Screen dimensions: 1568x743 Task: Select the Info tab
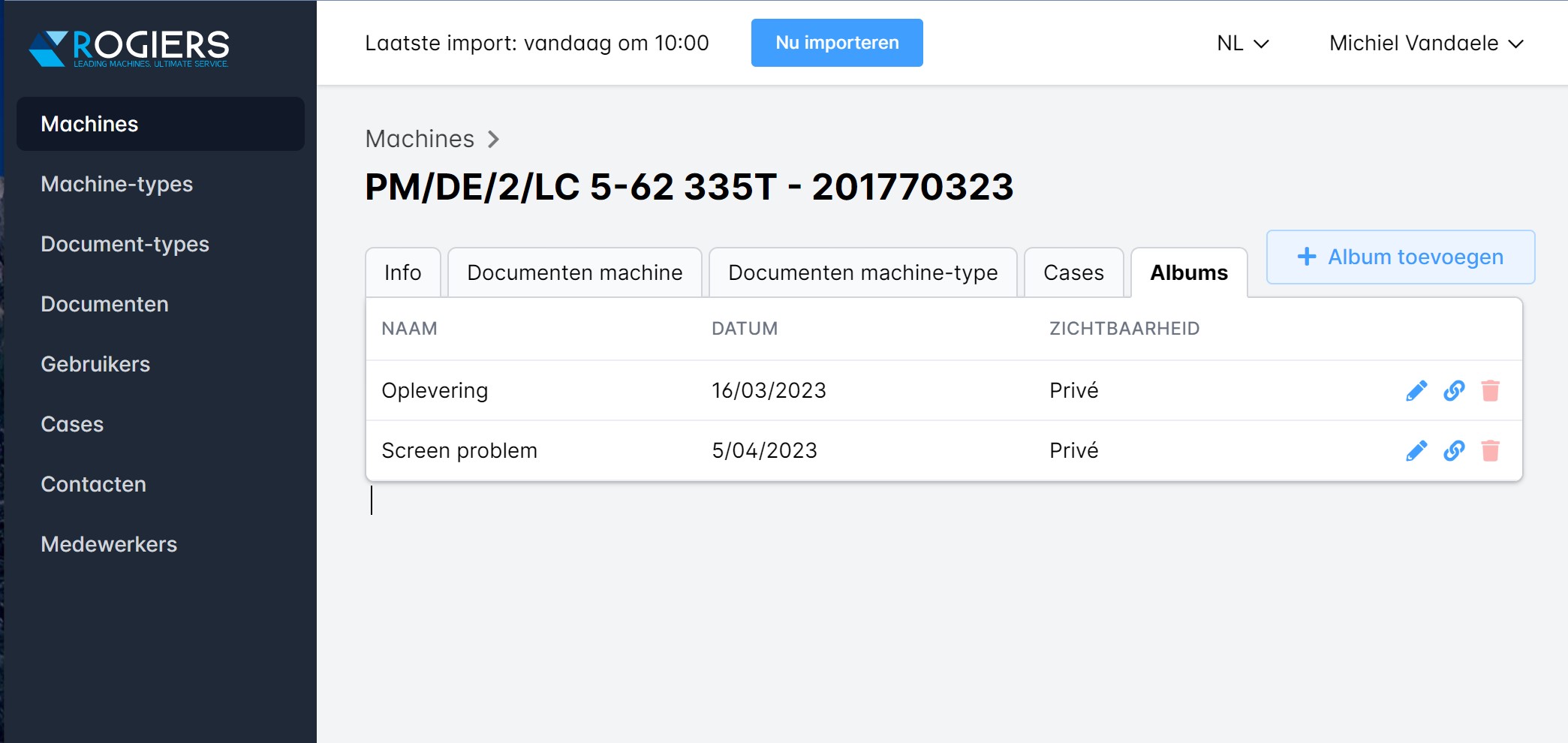click(x=402, y=272)
